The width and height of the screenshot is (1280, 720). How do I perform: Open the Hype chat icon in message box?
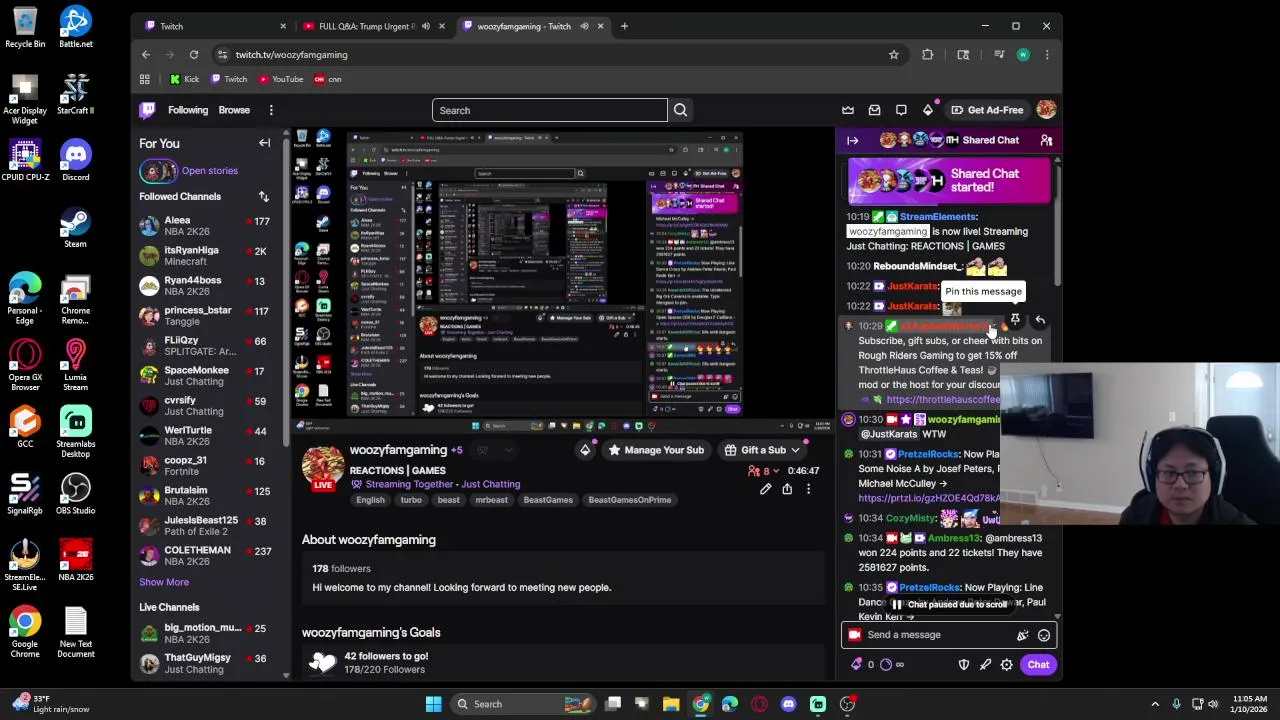pos(1022,635)
